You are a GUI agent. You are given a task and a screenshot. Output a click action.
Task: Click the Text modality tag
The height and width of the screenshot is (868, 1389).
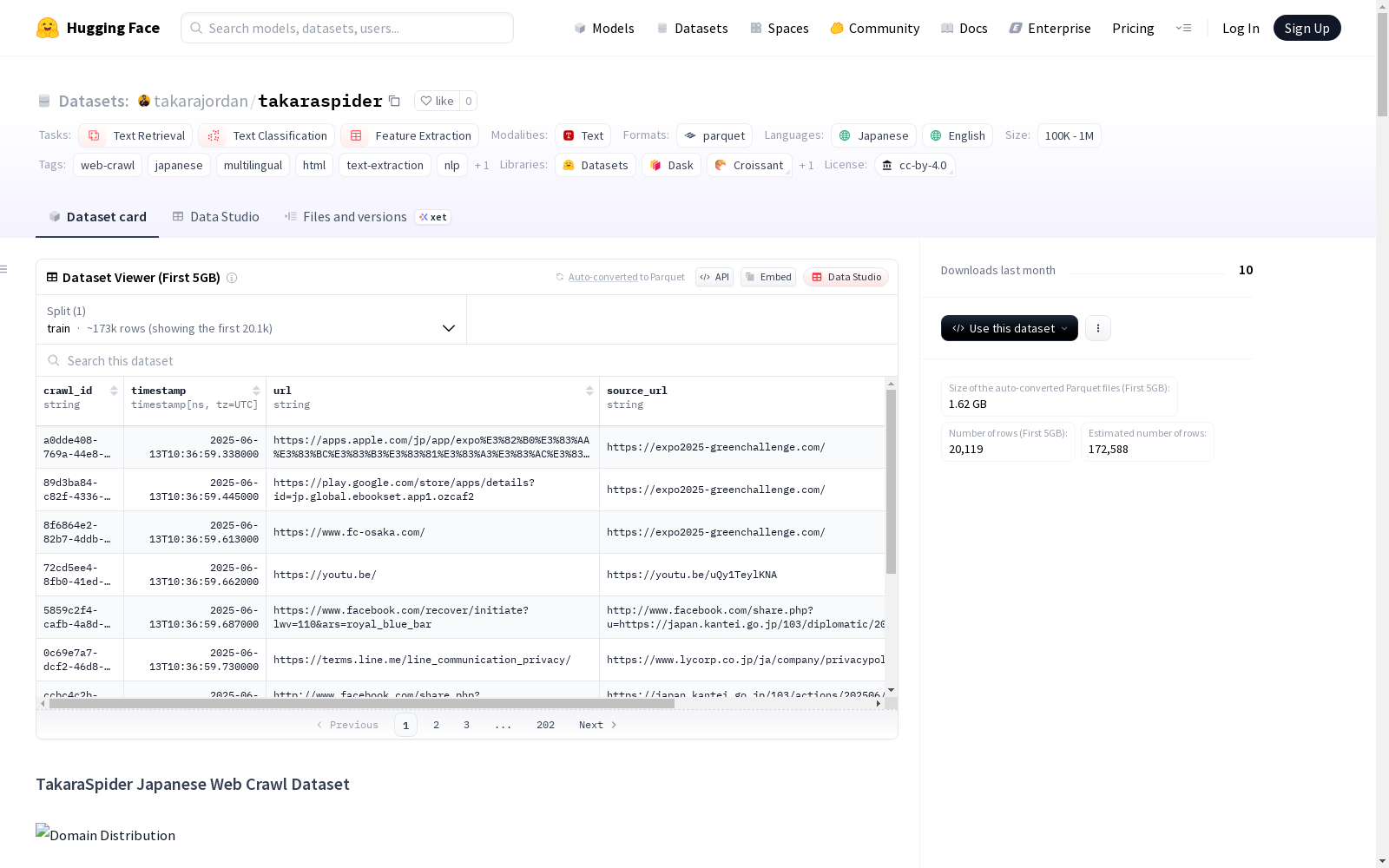[583, 135]
